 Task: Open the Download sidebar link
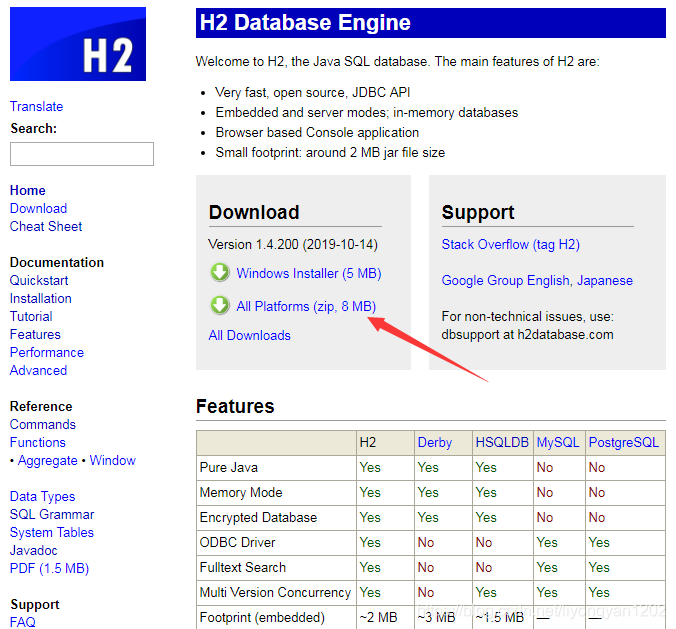point(38,208)
